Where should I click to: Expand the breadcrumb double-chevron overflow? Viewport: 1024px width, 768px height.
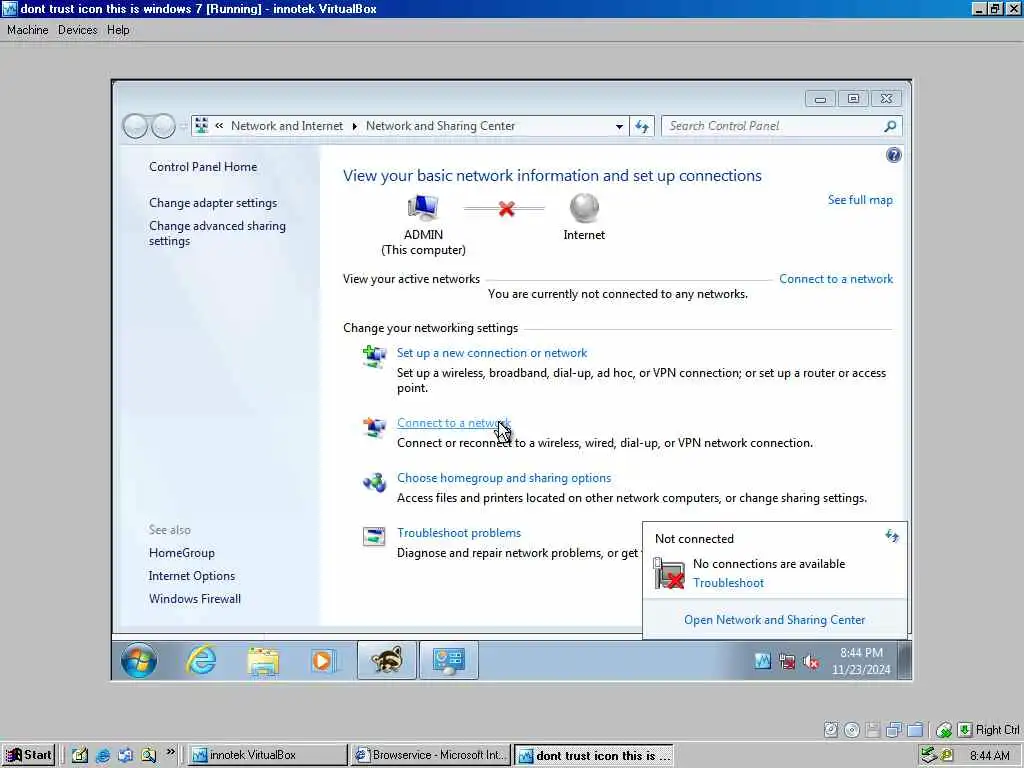pyautogui.click(x=219, y=125)
